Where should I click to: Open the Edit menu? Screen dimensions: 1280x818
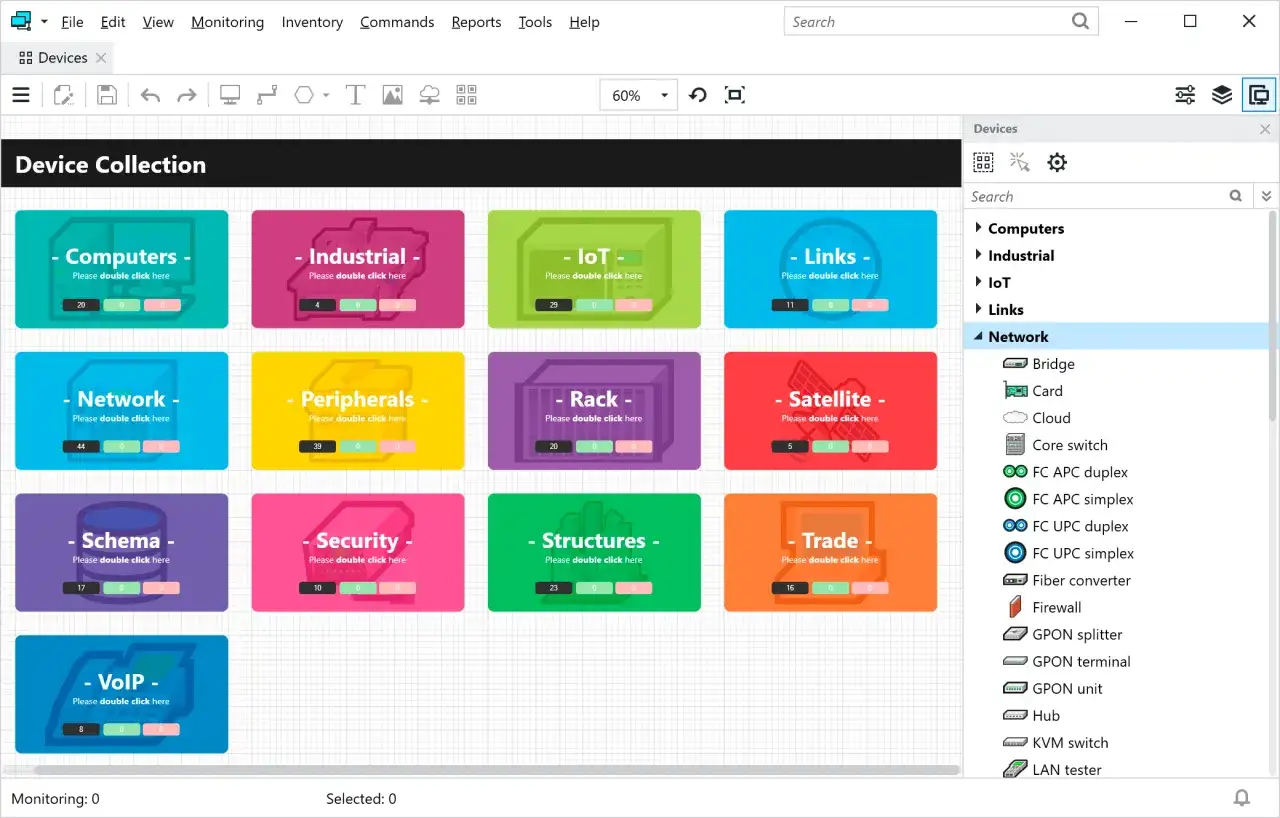pyautogui.click(x=113, y=22)
